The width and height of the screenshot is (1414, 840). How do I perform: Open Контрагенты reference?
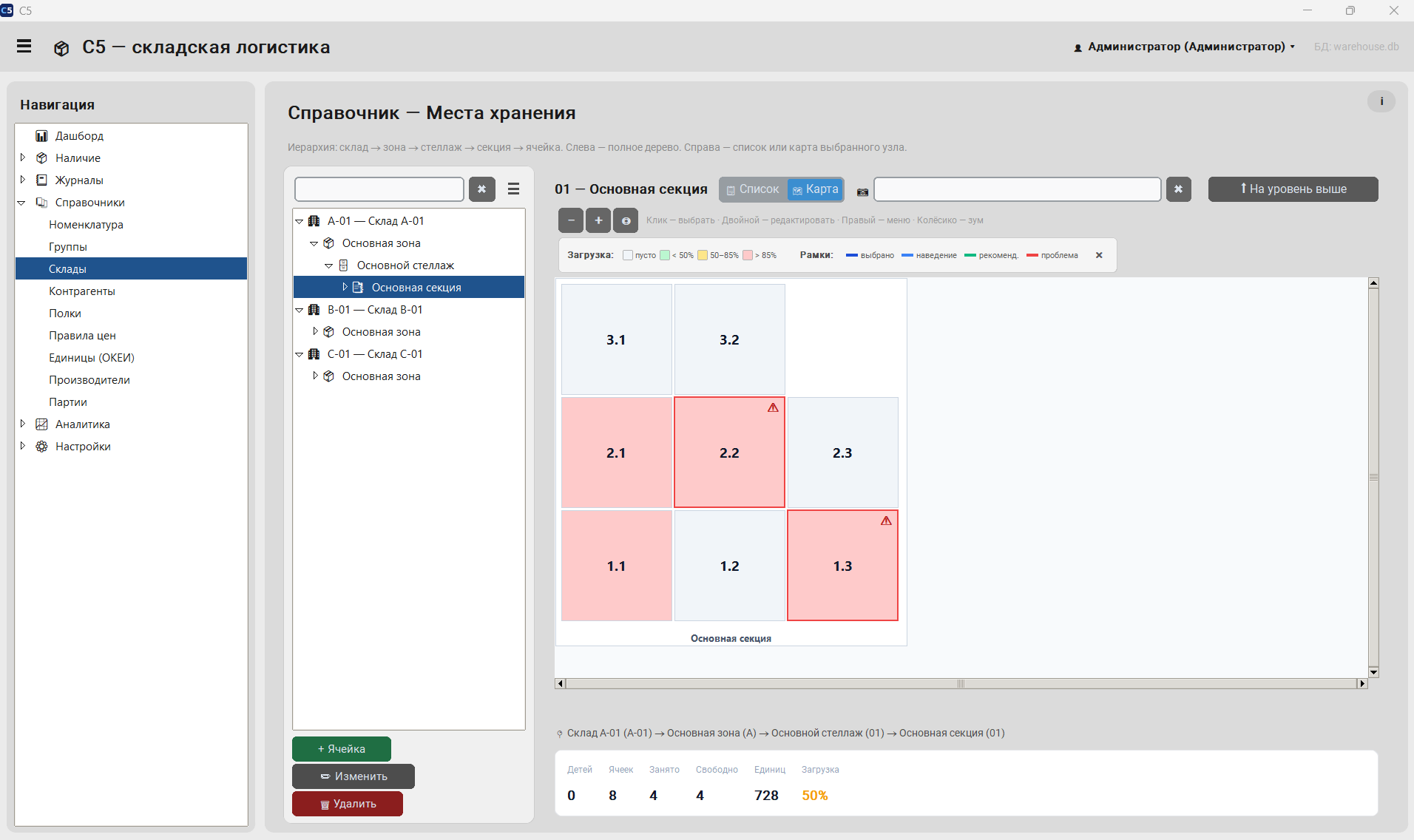tap(82, 291)
